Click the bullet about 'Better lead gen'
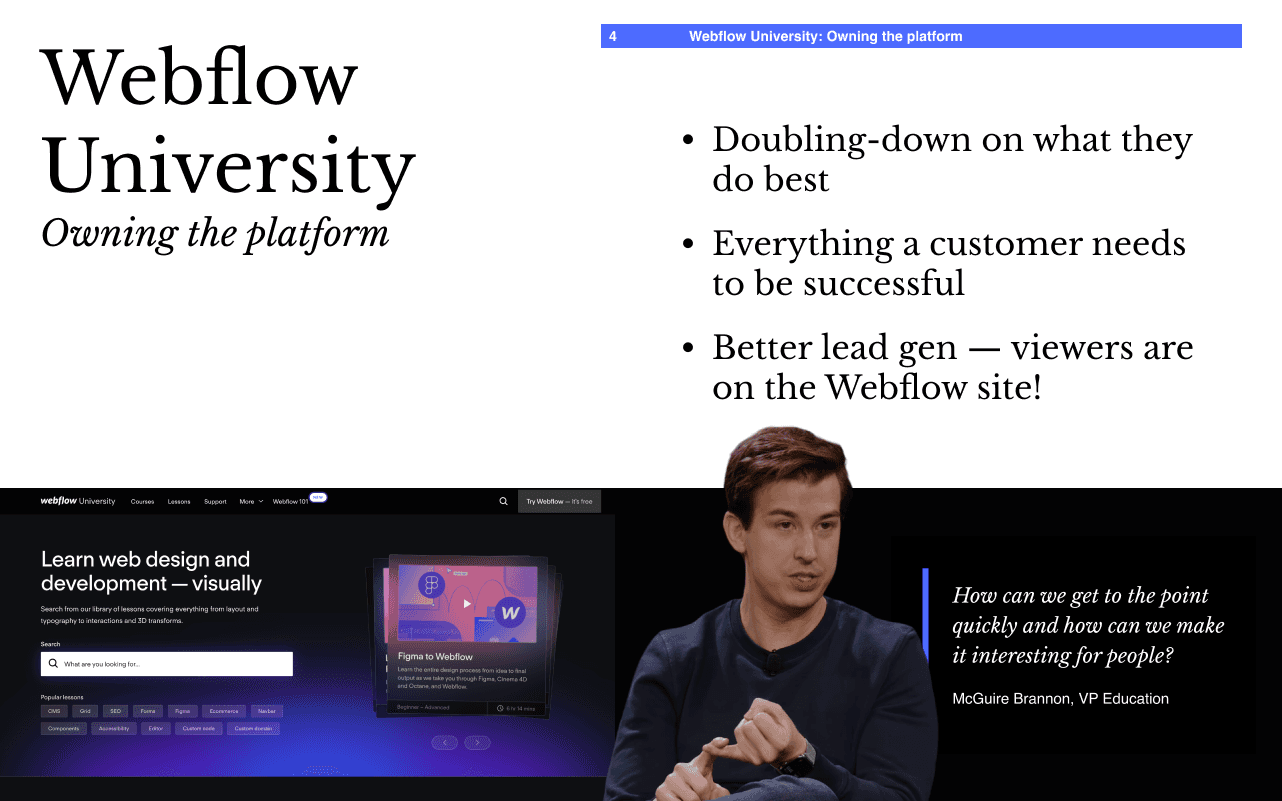Screen dimensions: 1282x801 [952, 367]
